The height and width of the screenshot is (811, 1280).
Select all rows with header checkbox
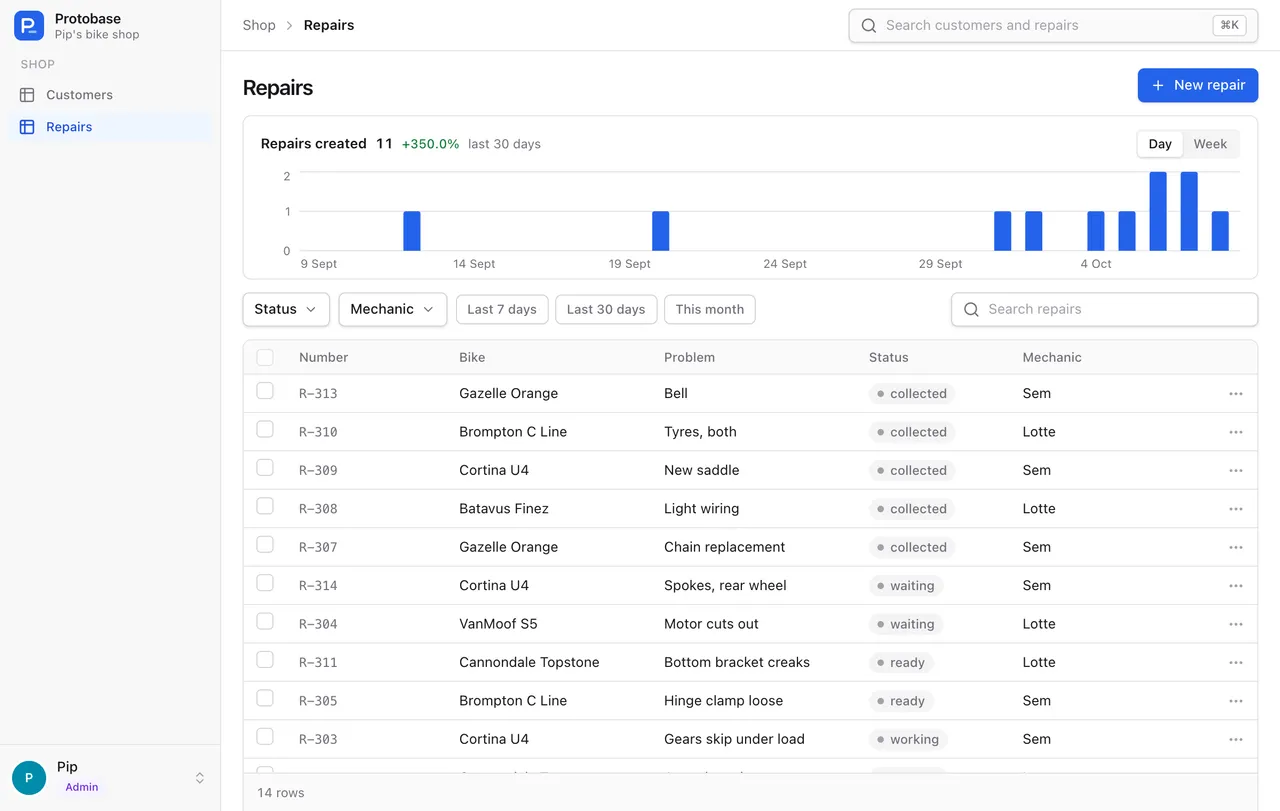pyautogui.click(x=265, y=357)
